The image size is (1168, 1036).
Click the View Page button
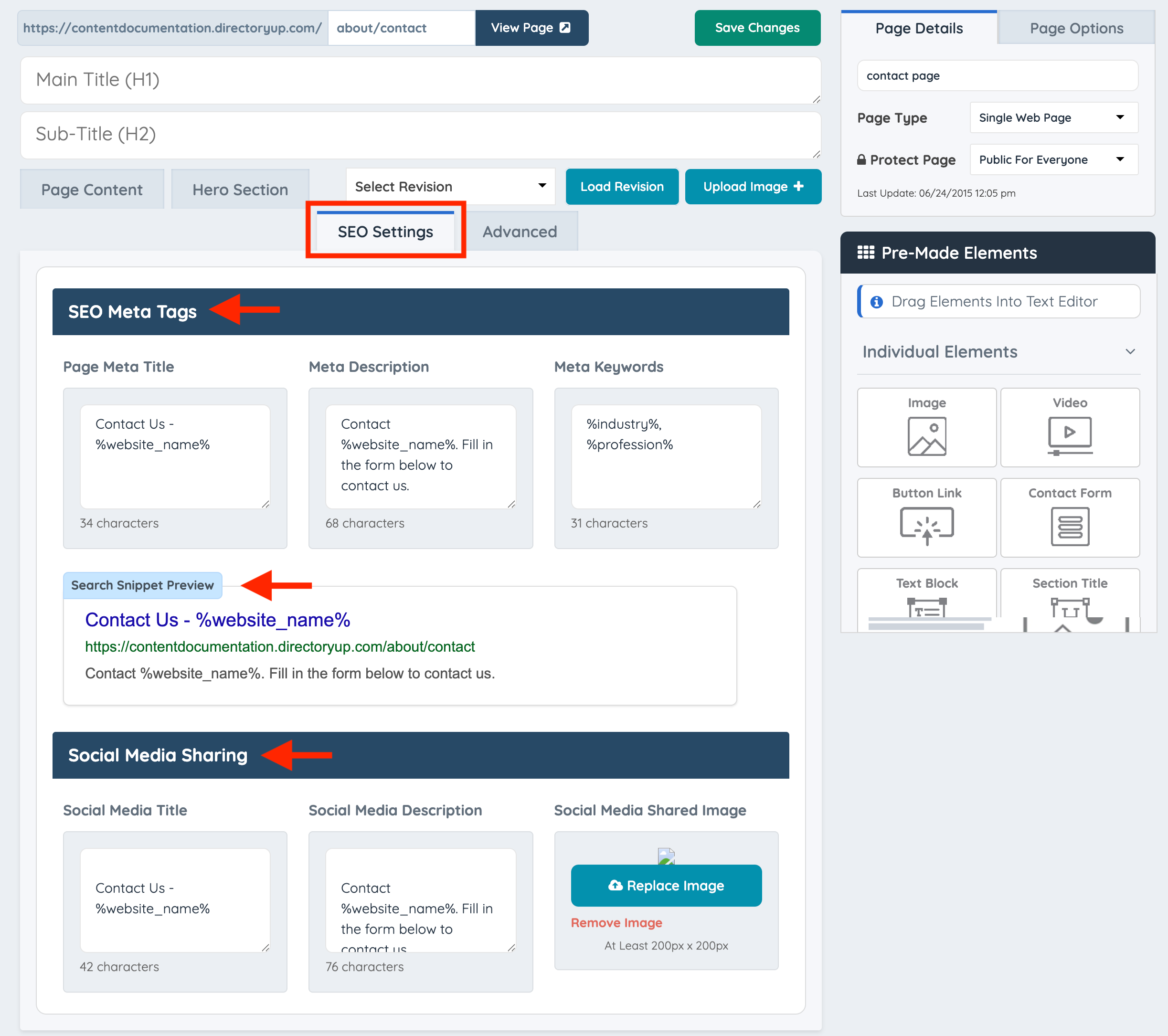tap(531, 27)
